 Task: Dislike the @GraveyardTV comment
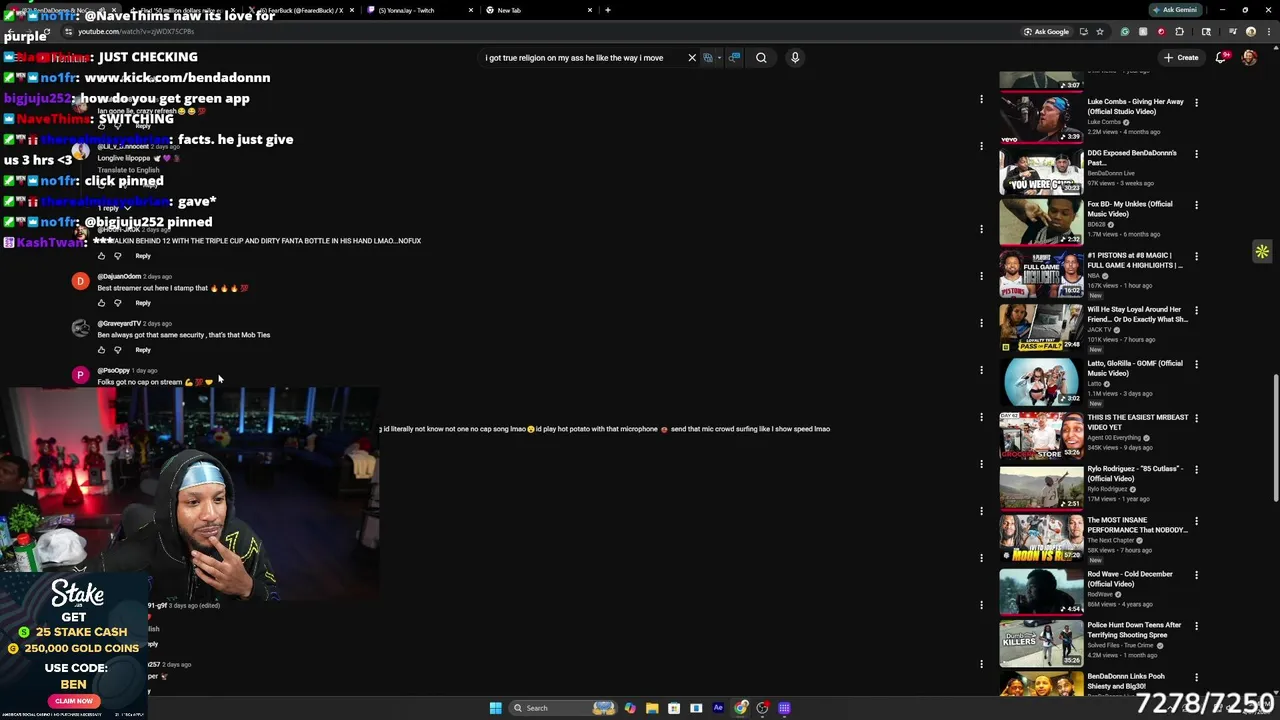[x=118, y=350]
